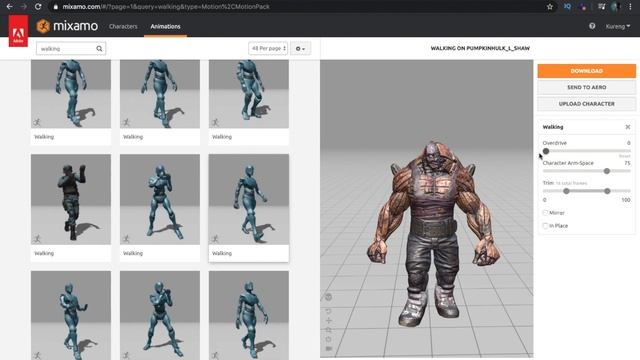Click the round globe-like icon atop the viewport tools

coord(329,297)
